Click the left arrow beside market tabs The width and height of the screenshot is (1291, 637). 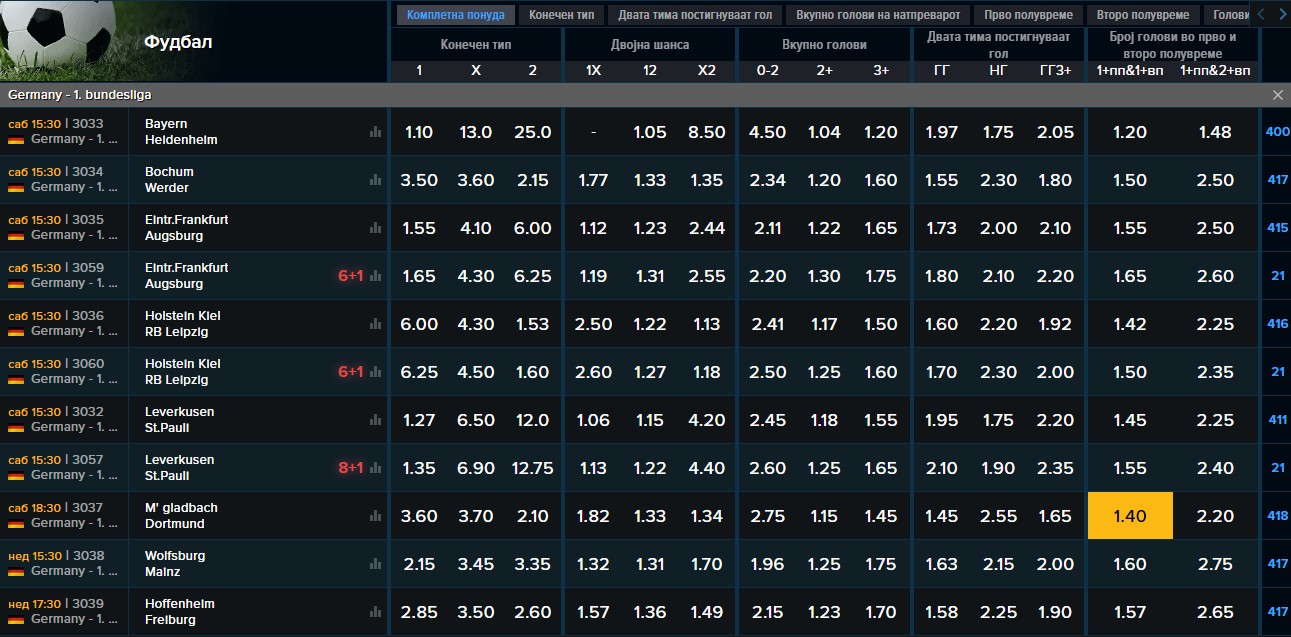point(1260,14)
